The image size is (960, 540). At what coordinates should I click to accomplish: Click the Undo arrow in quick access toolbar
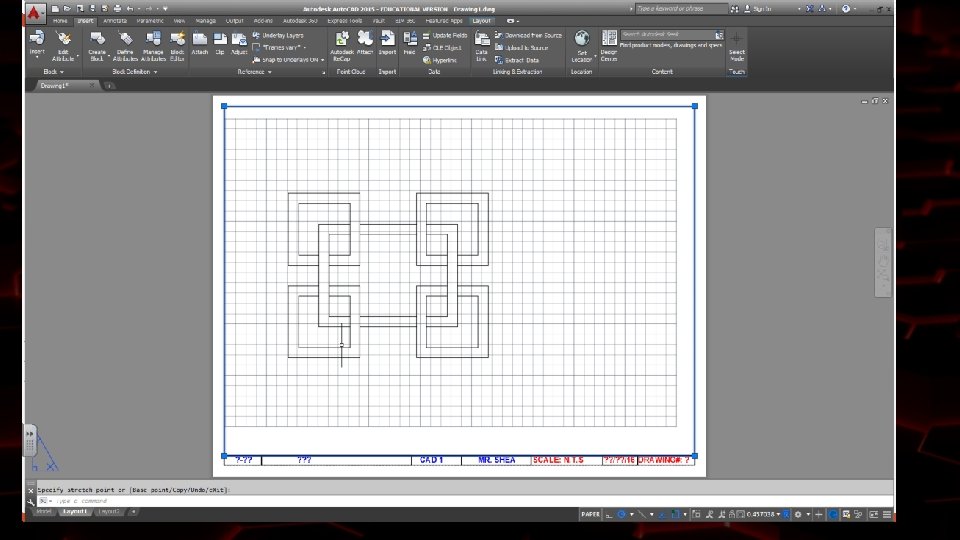(129, 9)
